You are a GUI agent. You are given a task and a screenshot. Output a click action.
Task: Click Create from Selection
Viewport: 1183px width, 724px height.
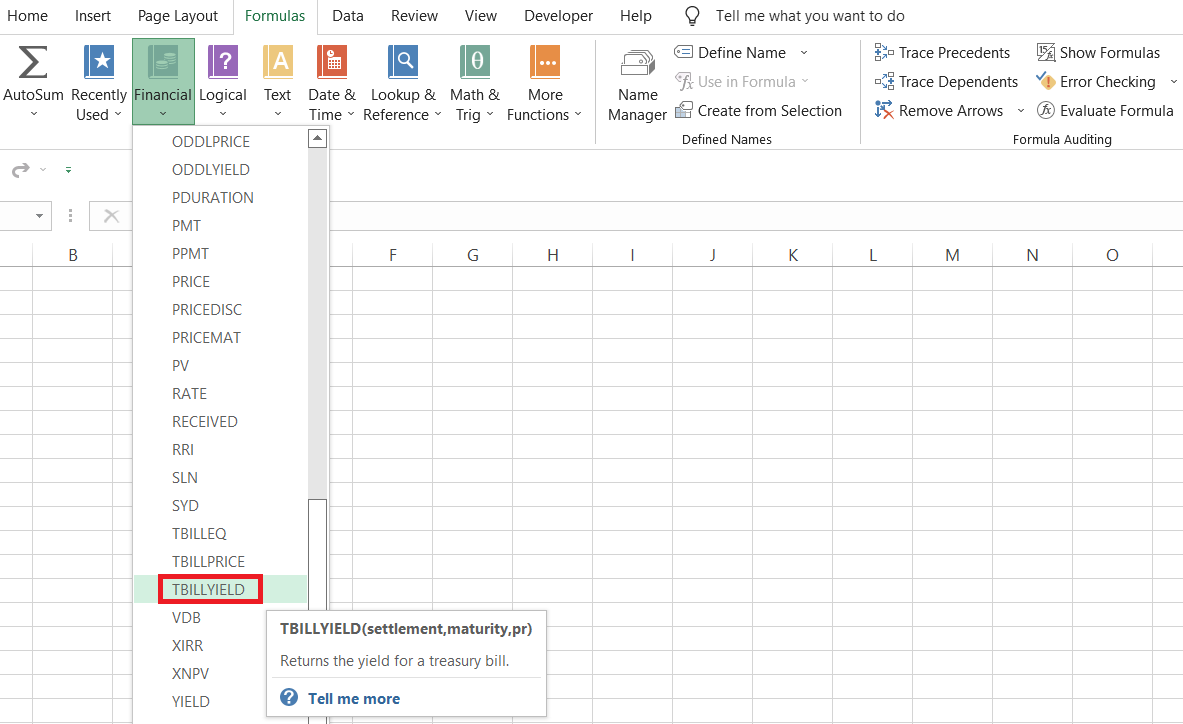point(769,111)
